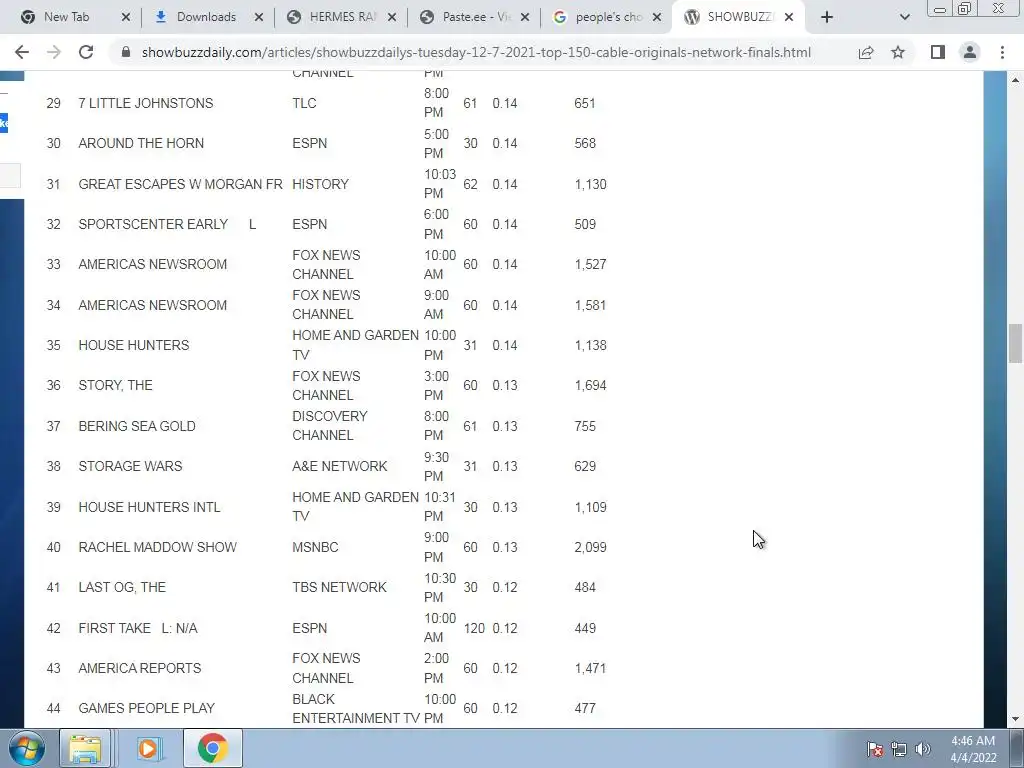Switch to the Paste.ee tab

pyautogui.click(x=474, y=17)
